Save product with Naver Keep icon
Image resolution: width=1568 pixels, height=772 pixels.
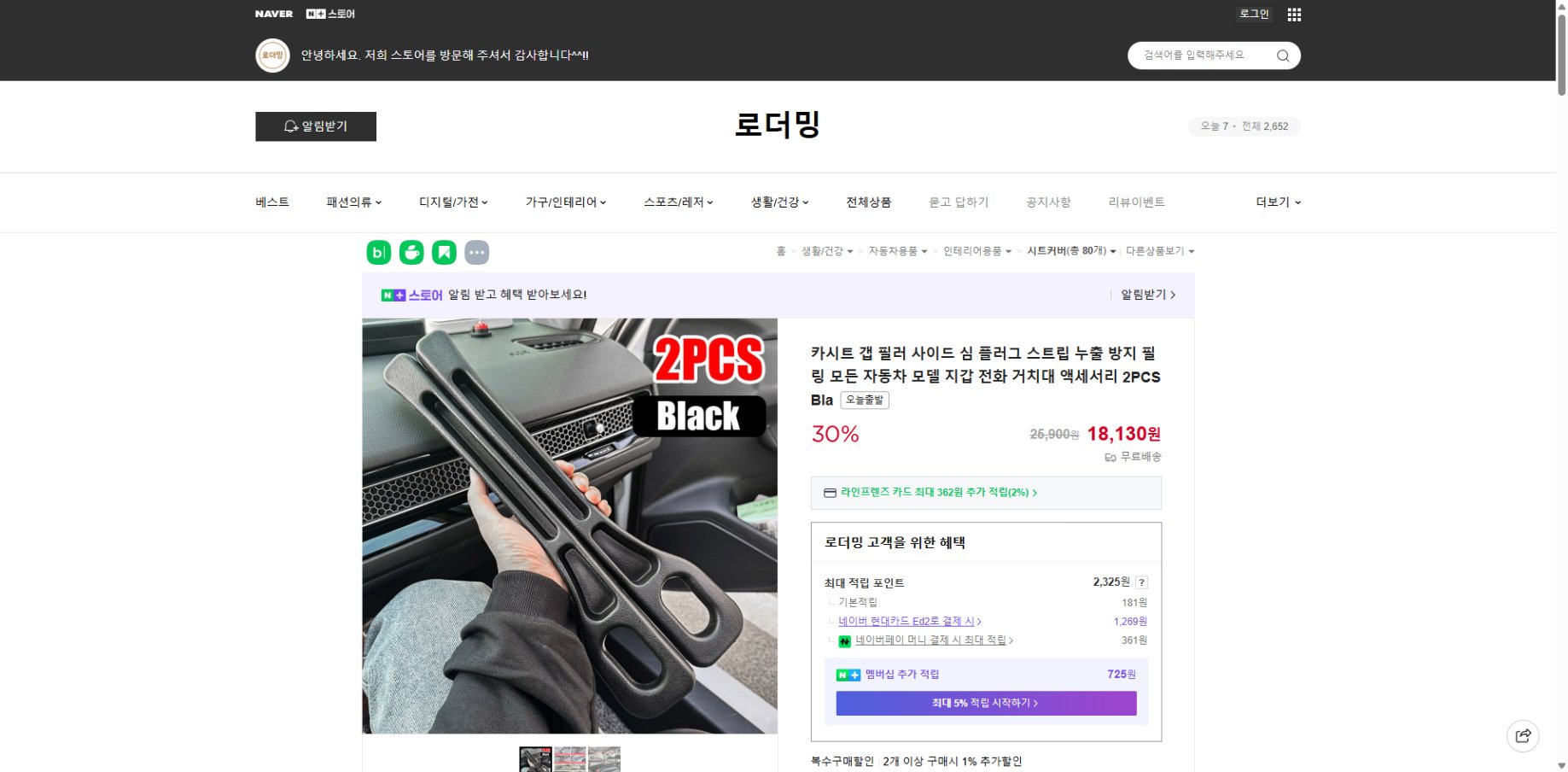pyautogui.click(x=444, y=252)
